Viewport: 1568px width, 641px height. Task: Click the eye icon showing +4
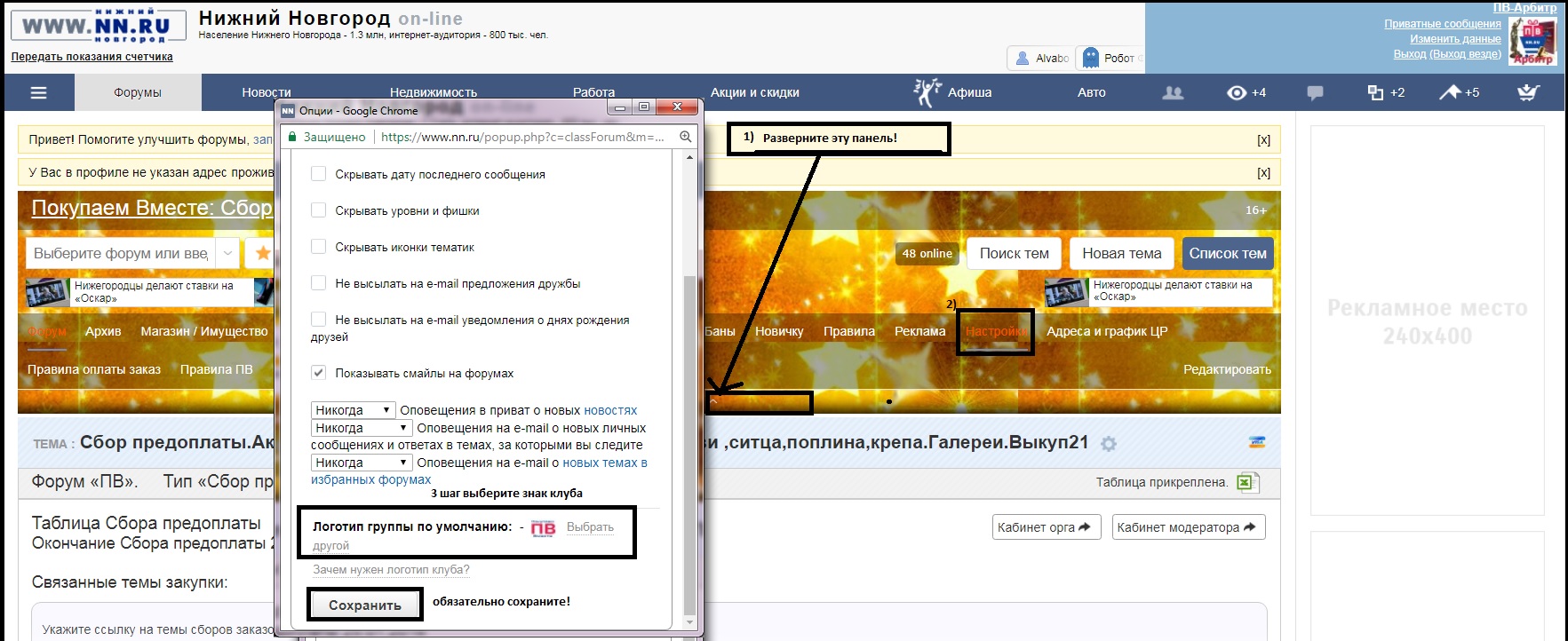click(1236, 92)
